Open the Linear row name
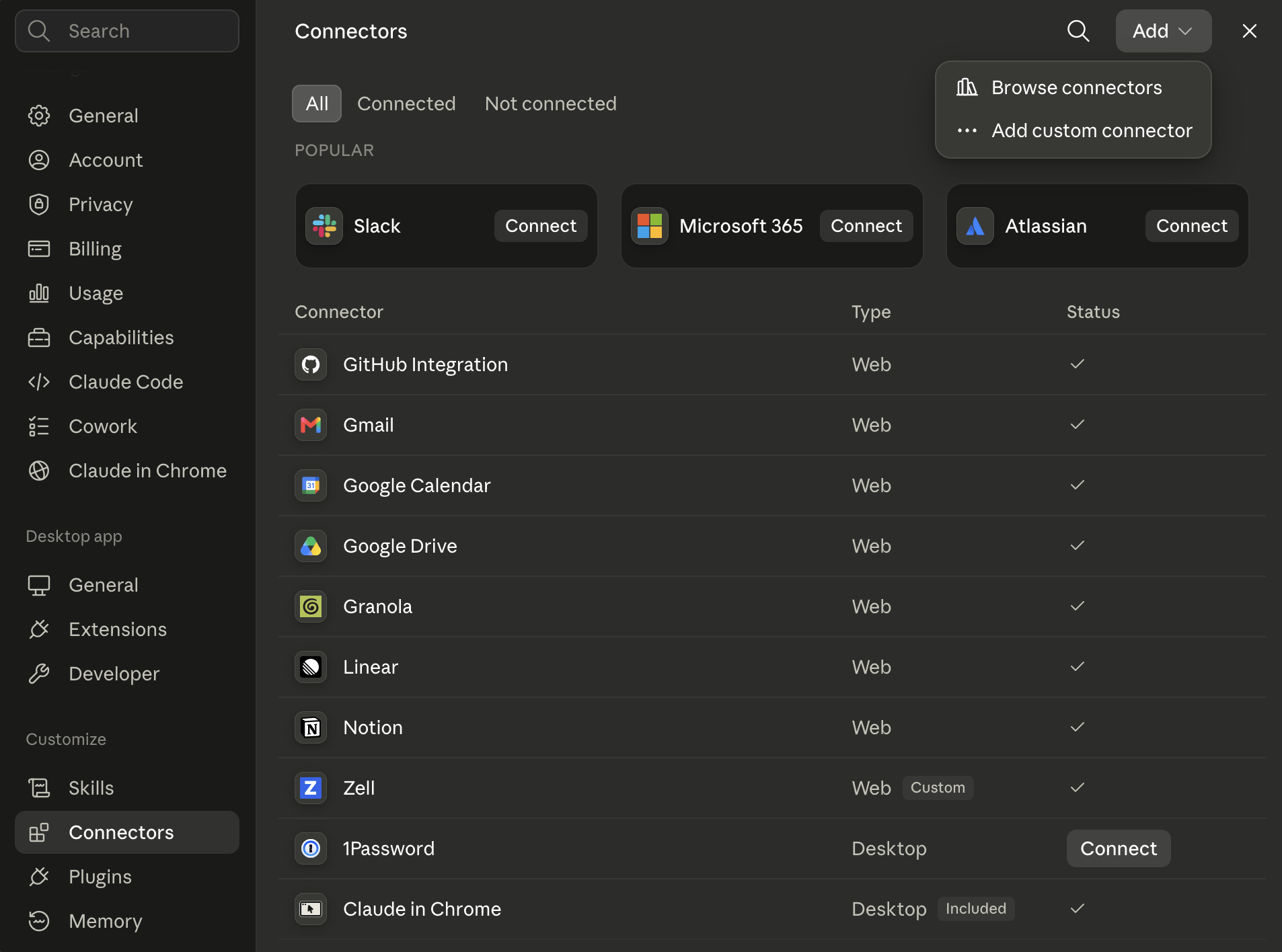The width and height of the screenshot is (1282, 952). pos(371,667)
